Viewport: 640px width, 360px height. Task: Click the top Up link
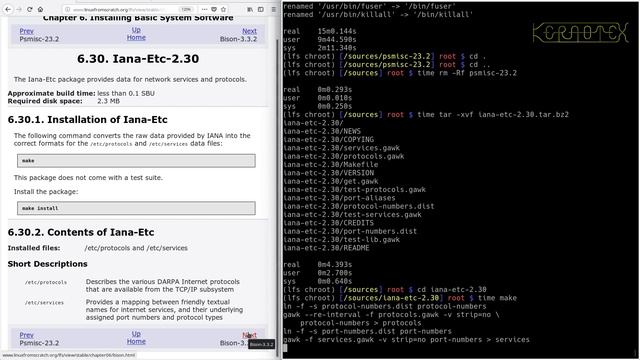click(136, 30)
